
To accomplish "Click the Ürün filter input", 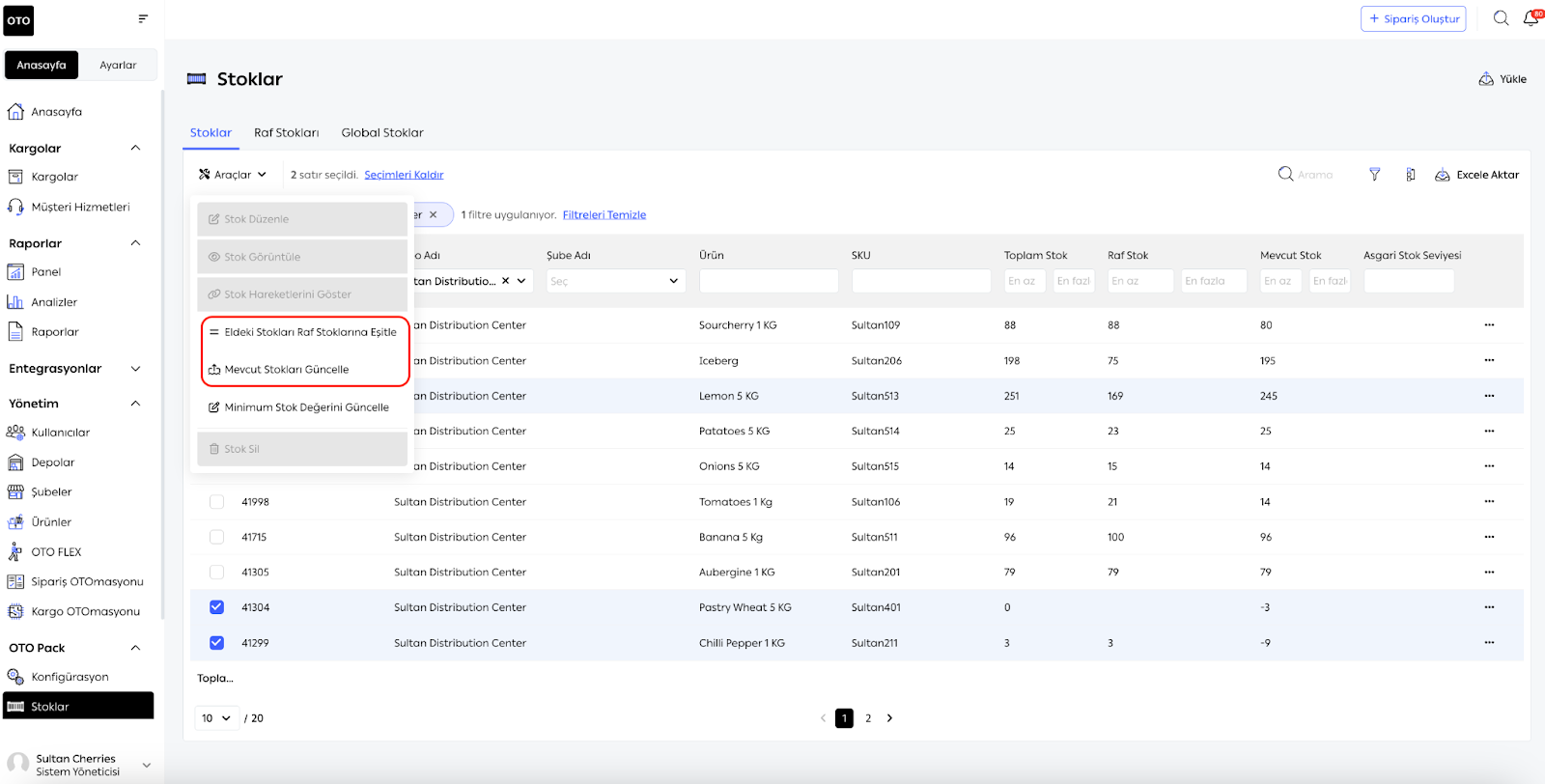I will pyautogui.click(x=769, y=281).
